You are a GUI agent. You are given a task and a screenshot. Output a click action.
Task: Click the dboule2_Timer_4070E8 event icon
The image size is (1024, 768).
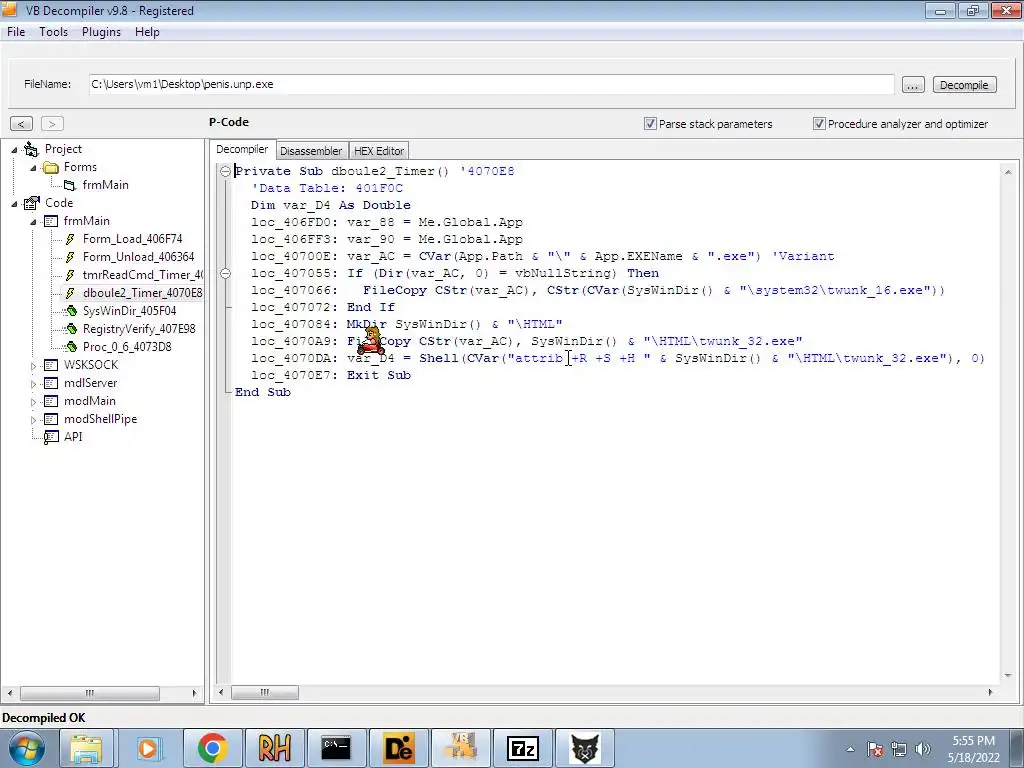click(x=70, y=293)
